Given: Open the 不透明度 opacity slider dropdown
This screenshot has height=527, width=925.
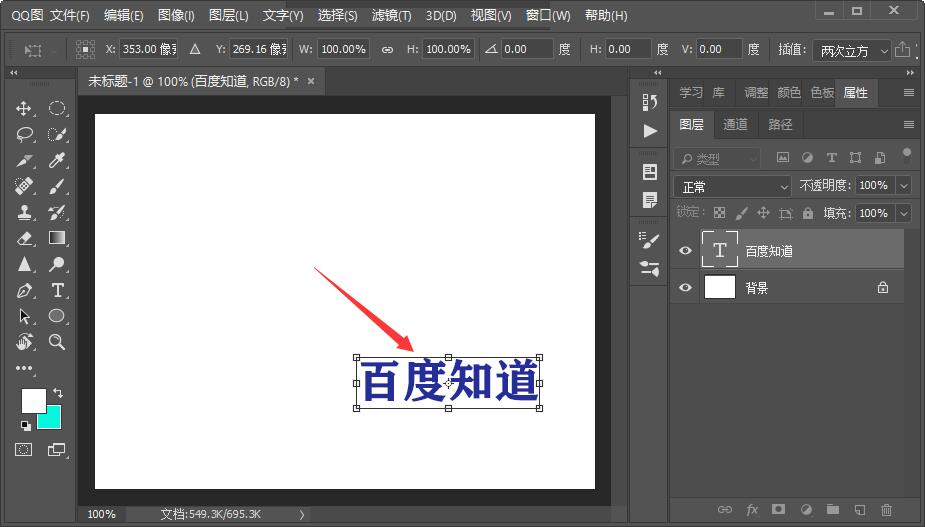Looking at the screenshot, I should 904,186.
